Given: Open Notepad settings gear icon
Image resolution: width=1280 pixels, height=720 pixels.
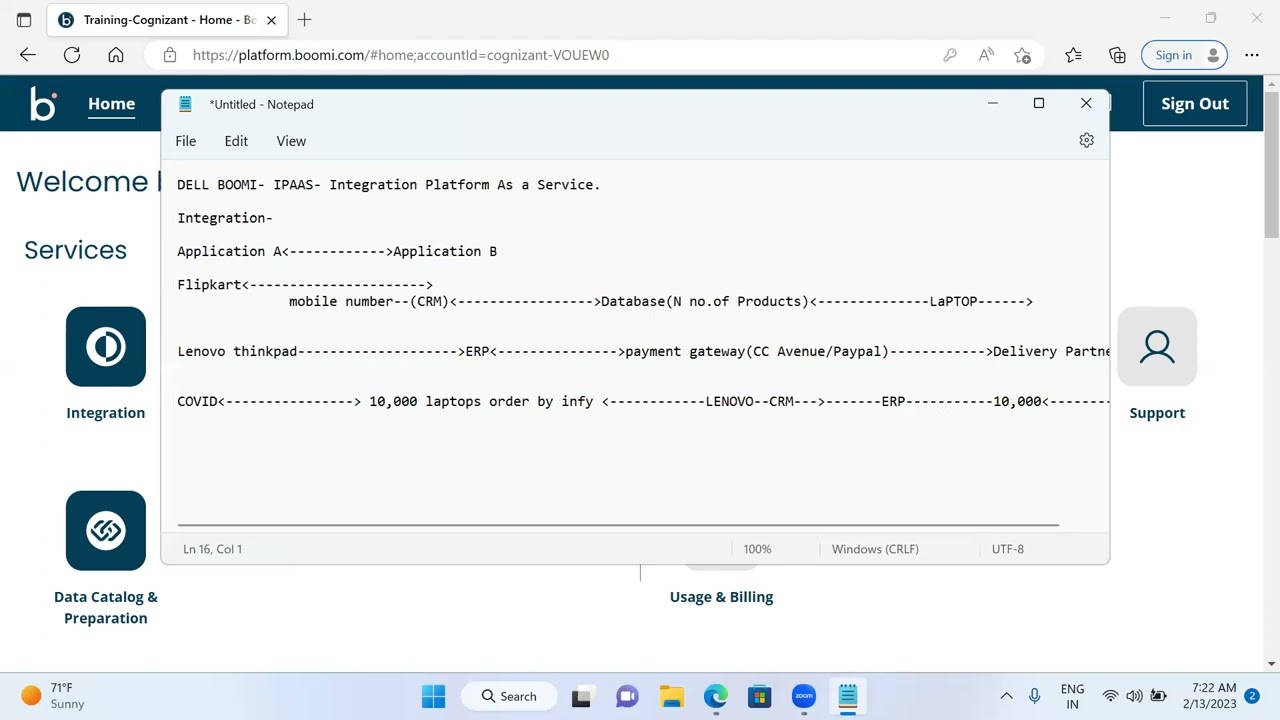Looking at the screenshot, I should pyautogui.click(x=1087, y=141).
